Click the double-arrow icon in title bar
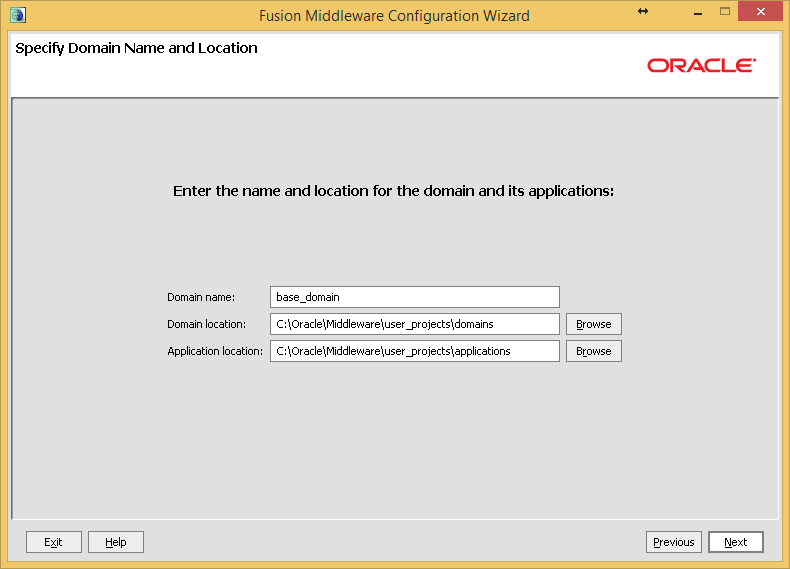This screenshot has width=790, height=569. tap(643, 11)
